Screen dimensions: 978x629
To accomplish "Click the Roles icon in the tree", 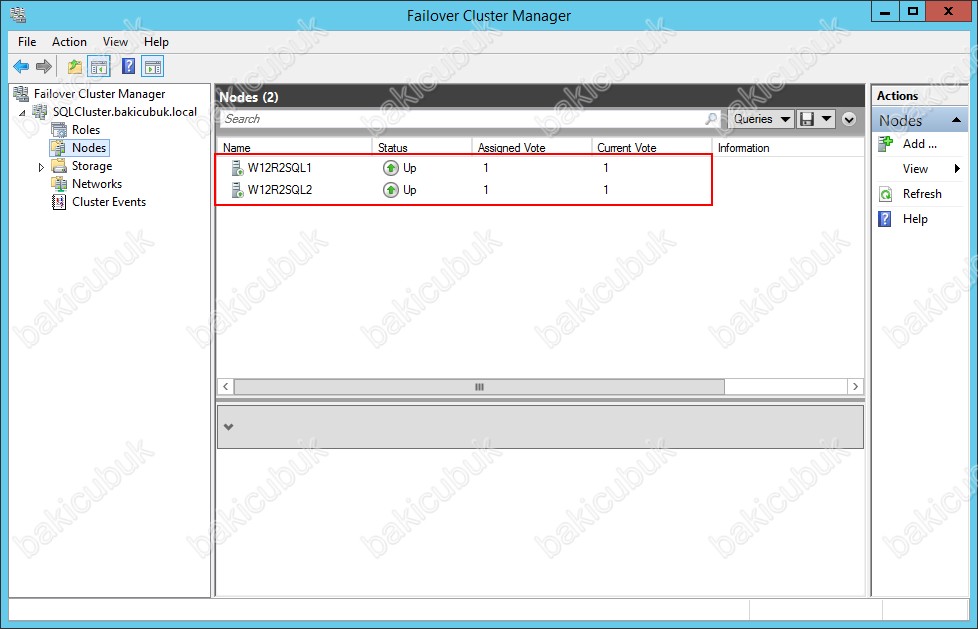I will [59, 130].
